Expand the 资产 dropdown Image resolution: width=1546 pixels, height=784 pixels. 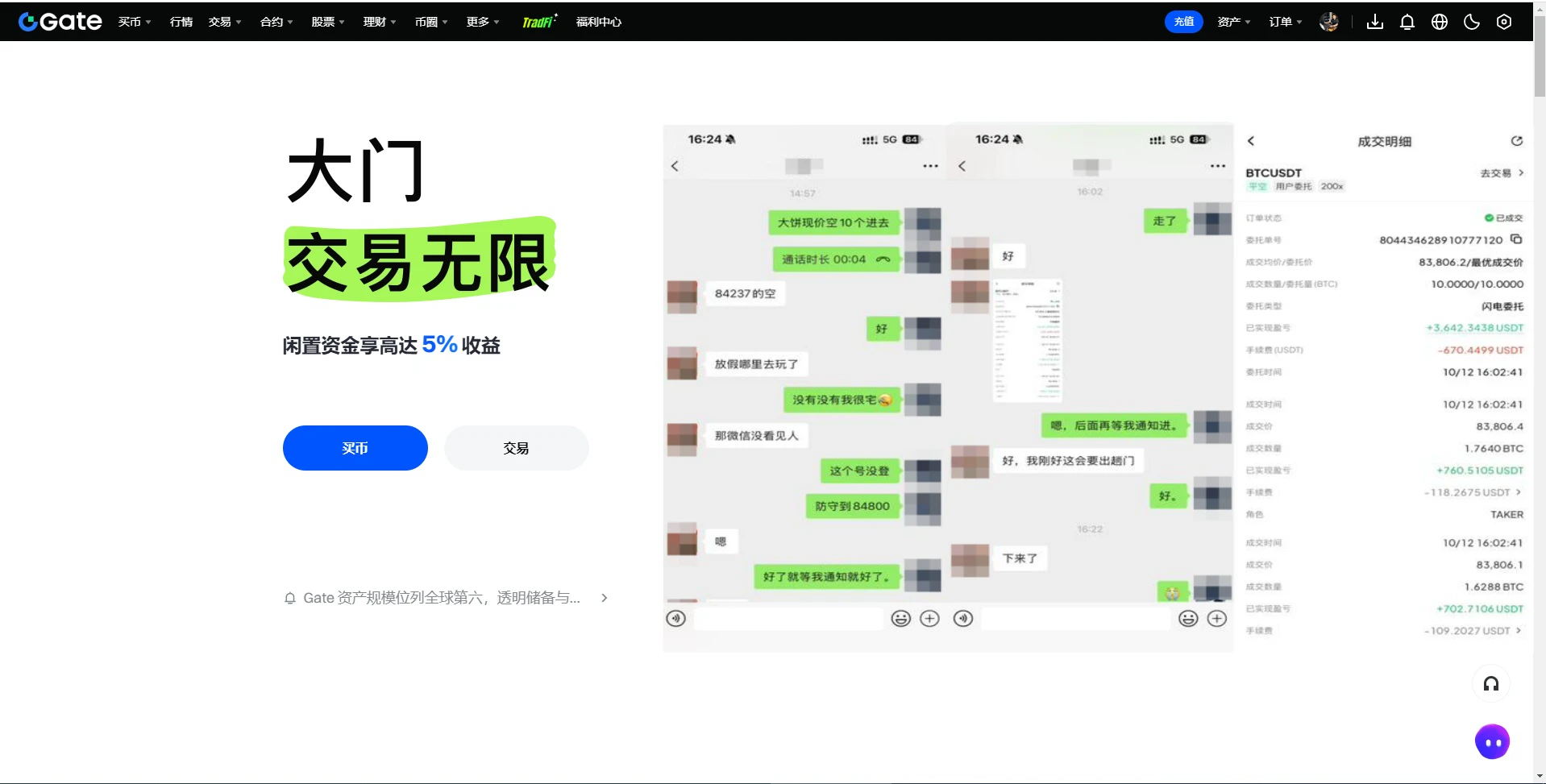[1234, 22]
